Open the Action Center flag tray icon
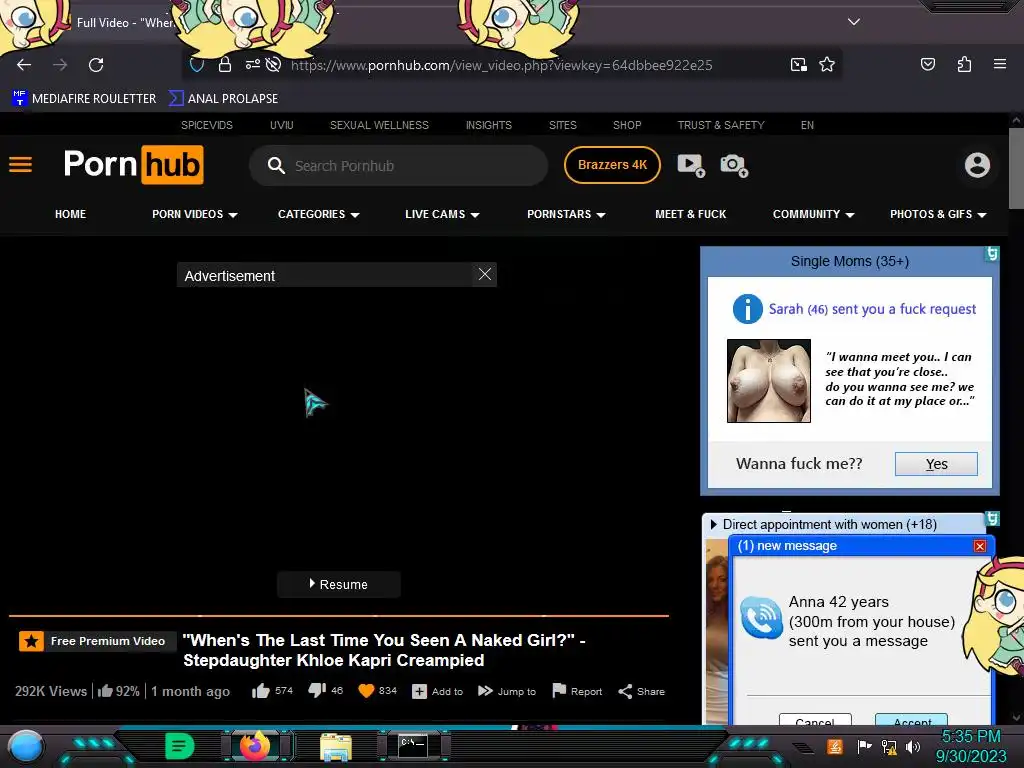This screenshot has width=1024, height=768. click(865, 746)
